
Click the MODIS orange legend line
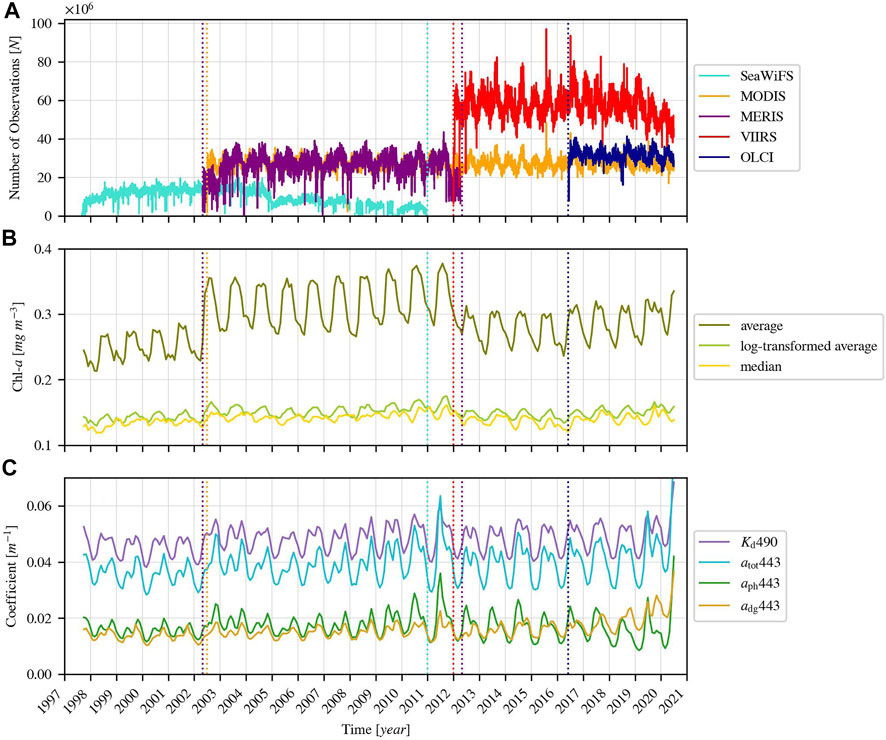(713, 96)
